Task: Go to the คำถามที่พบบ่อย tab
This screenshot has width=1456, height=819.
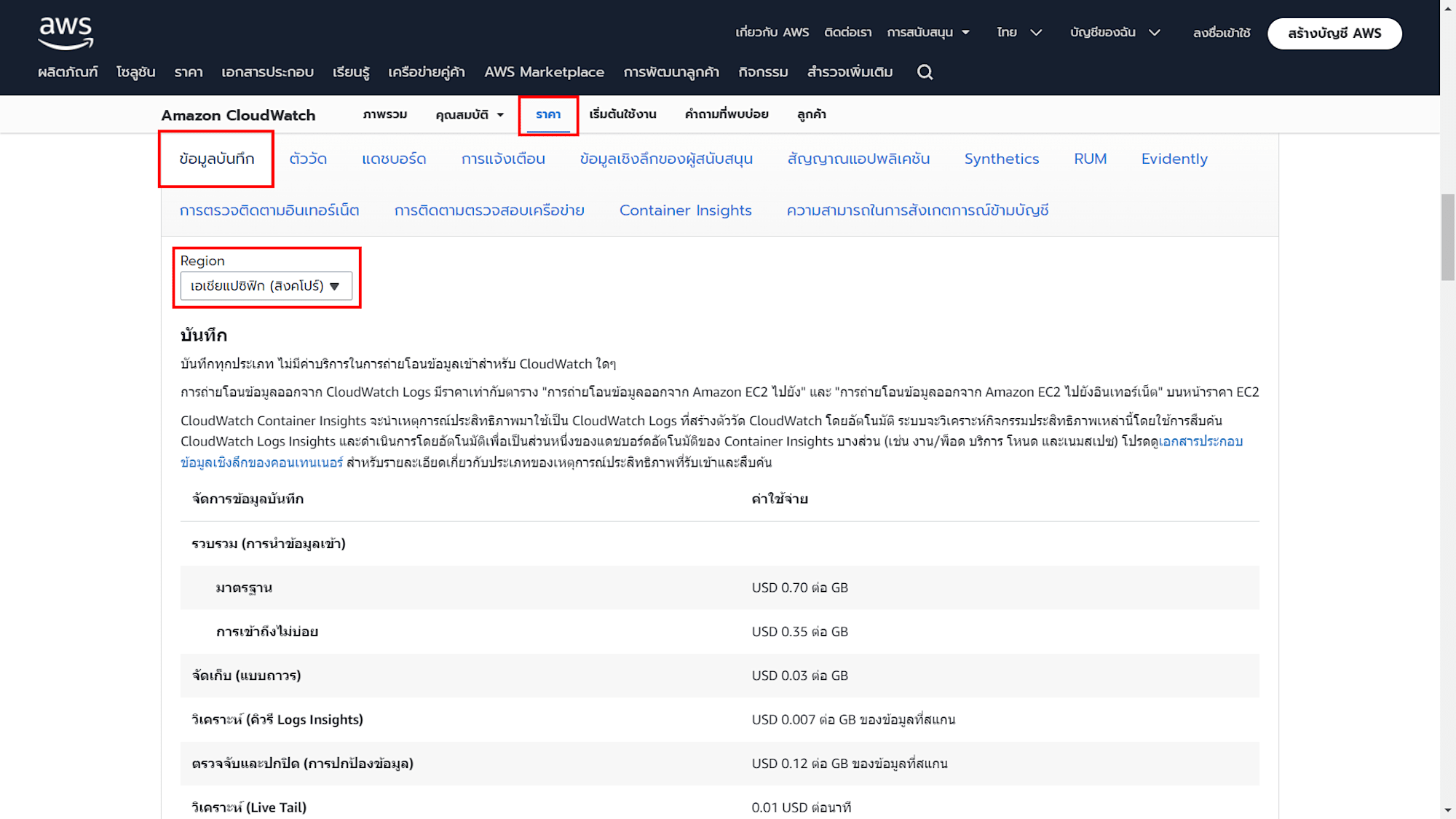Action: point(727,114)
